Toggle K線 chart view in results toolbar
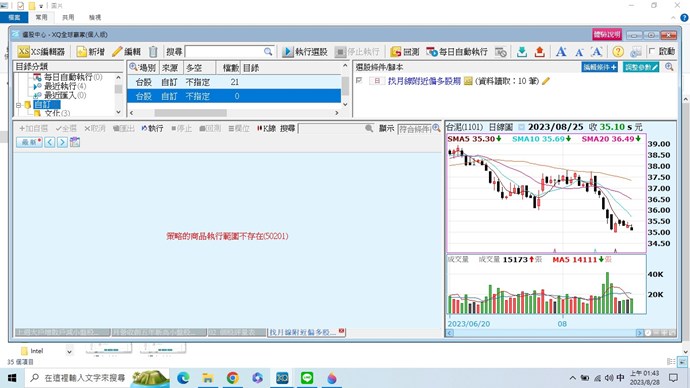This screenshot has width=690, height=388. click(266, 128)
